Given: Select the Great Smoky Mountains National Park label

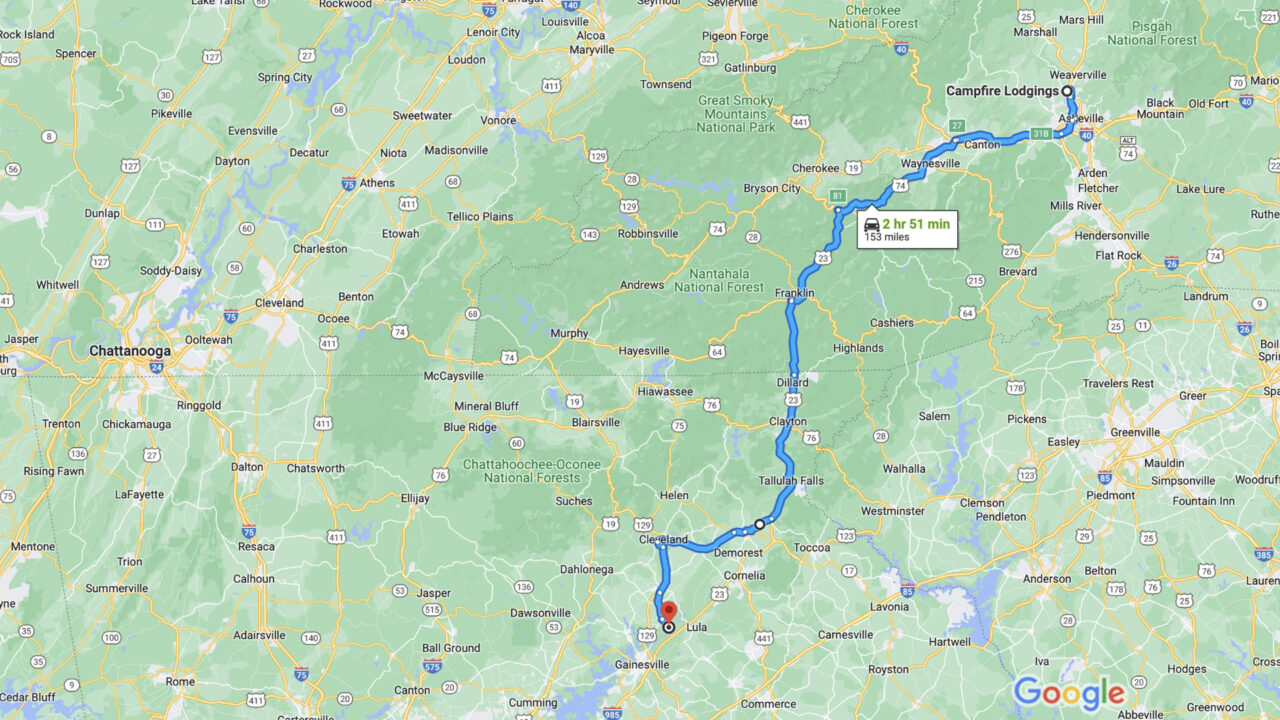Looking at the screenshot, I should click(x=736, y=114).
